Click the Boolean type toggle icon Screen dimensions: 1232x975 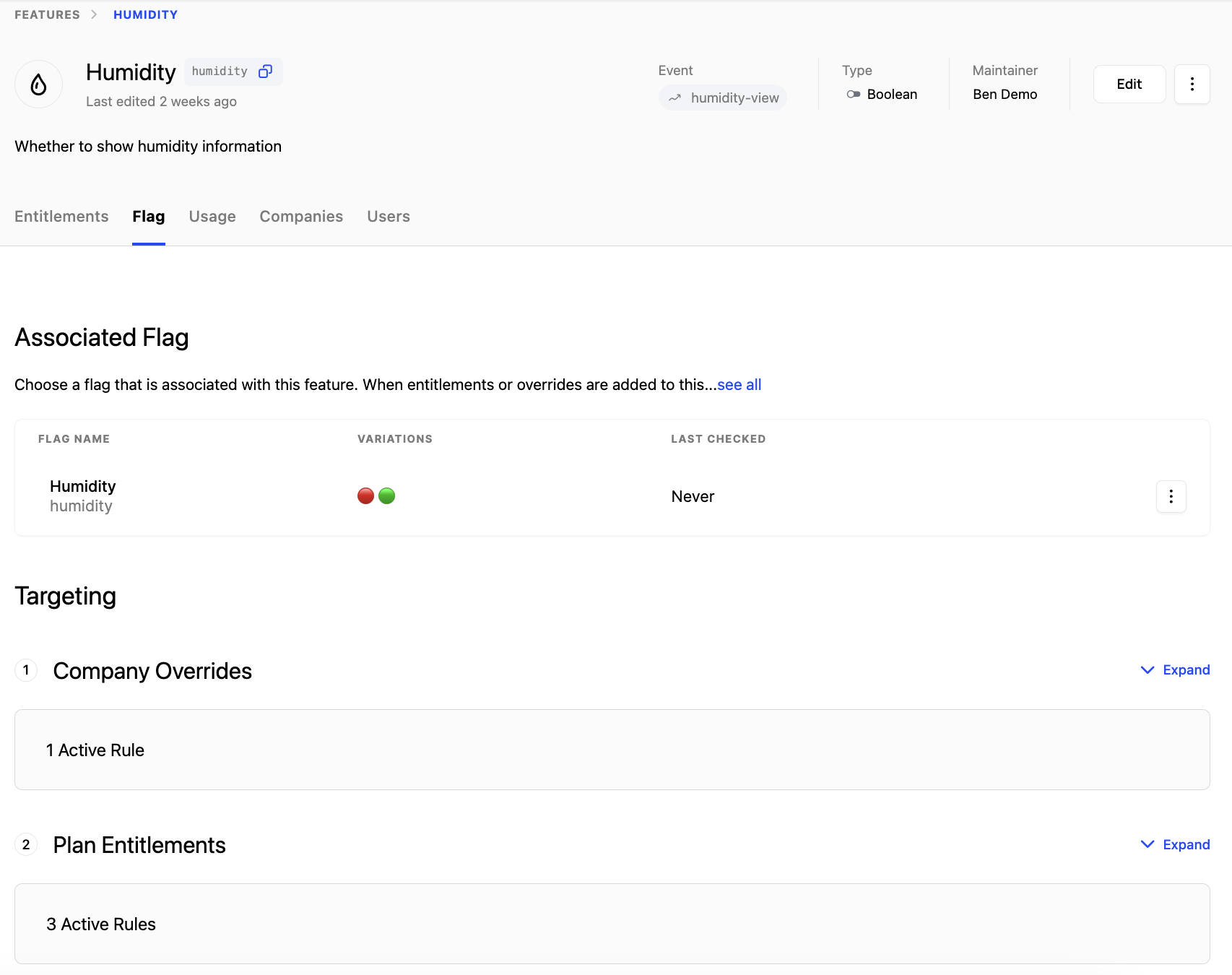coord(853,95)
